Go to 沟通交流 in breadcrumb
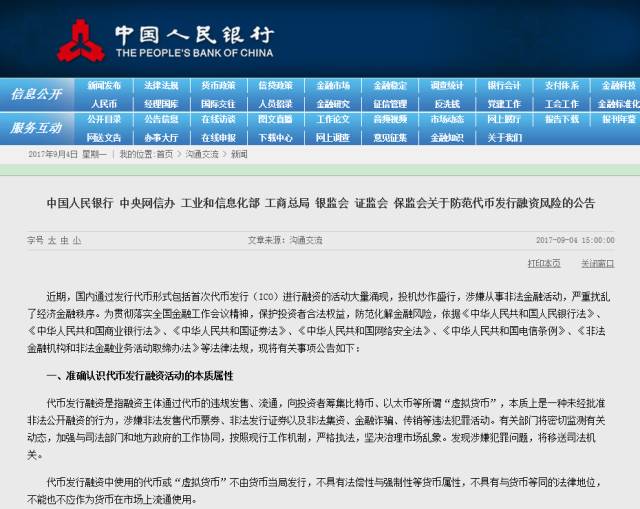The image size is (640, 509). point(202,154)
